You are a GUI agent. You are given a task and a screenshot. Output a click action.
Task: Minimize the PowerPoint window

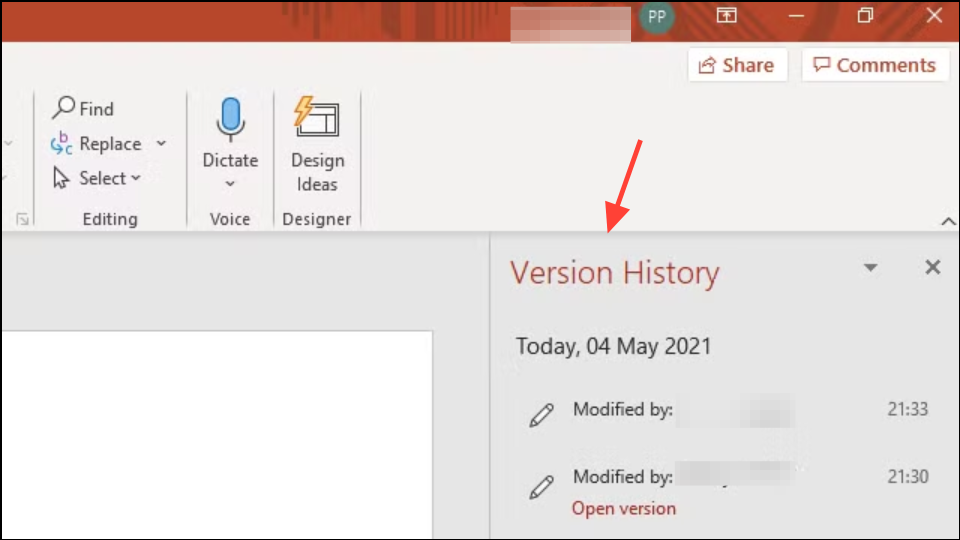click(x=796, y=15)
